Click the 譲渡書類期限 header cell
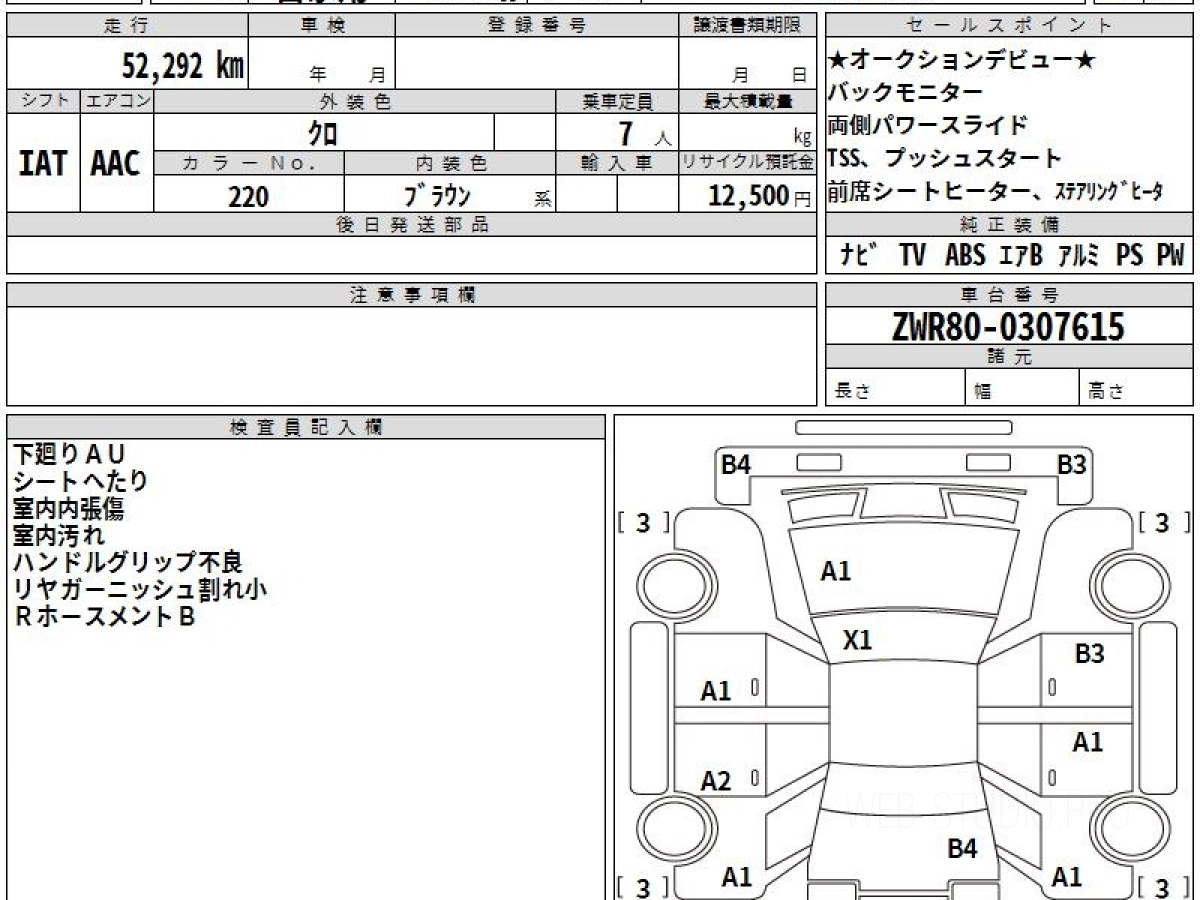This screenshot has height=900, width=1200. coord(747,27)
